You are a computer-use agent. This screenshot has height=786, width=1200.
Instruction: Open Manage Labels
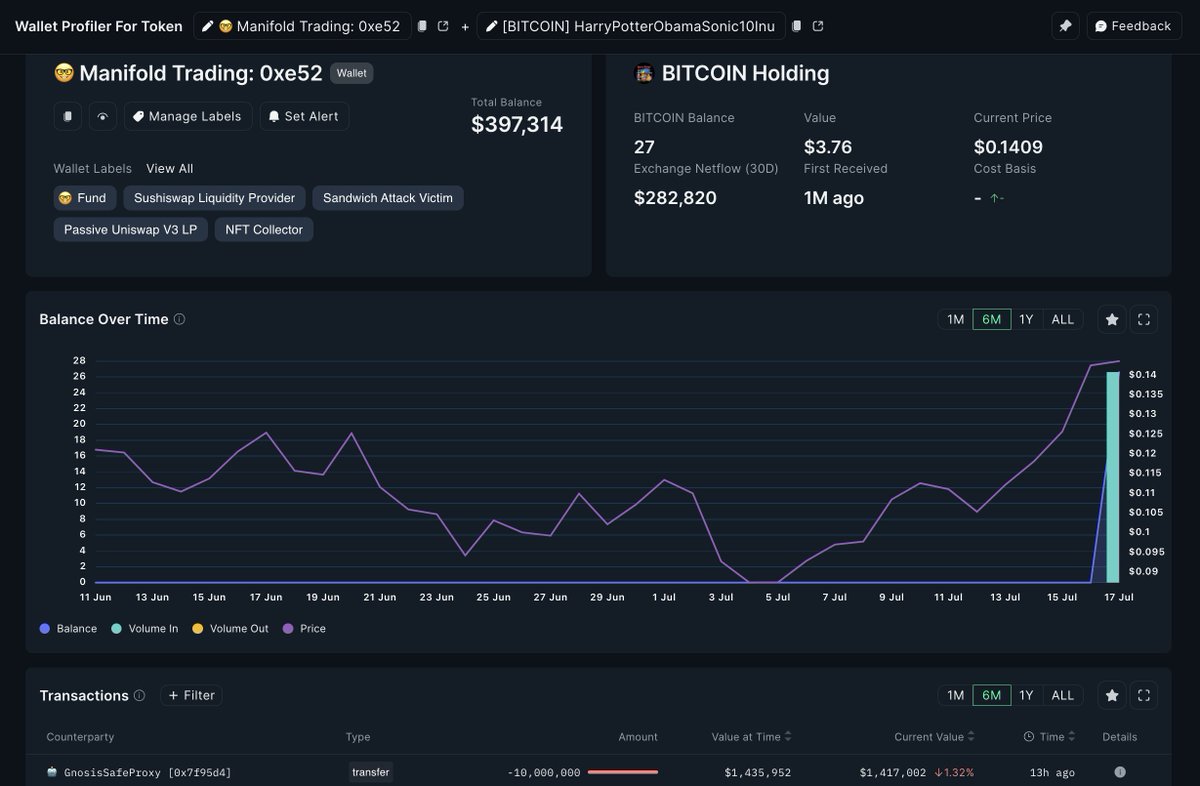(187, 116)
